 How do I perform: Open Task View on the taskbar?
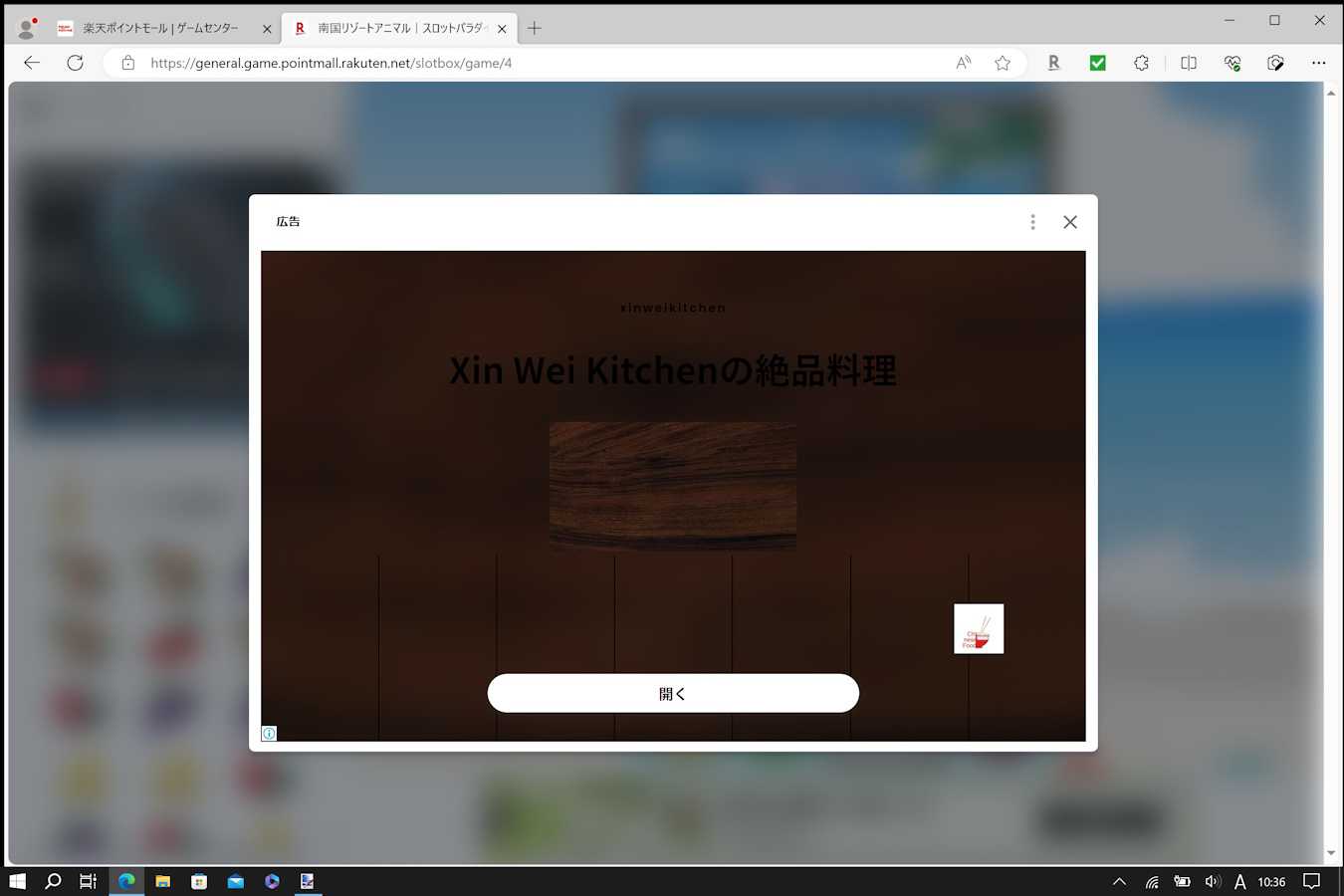pos(89,881)
